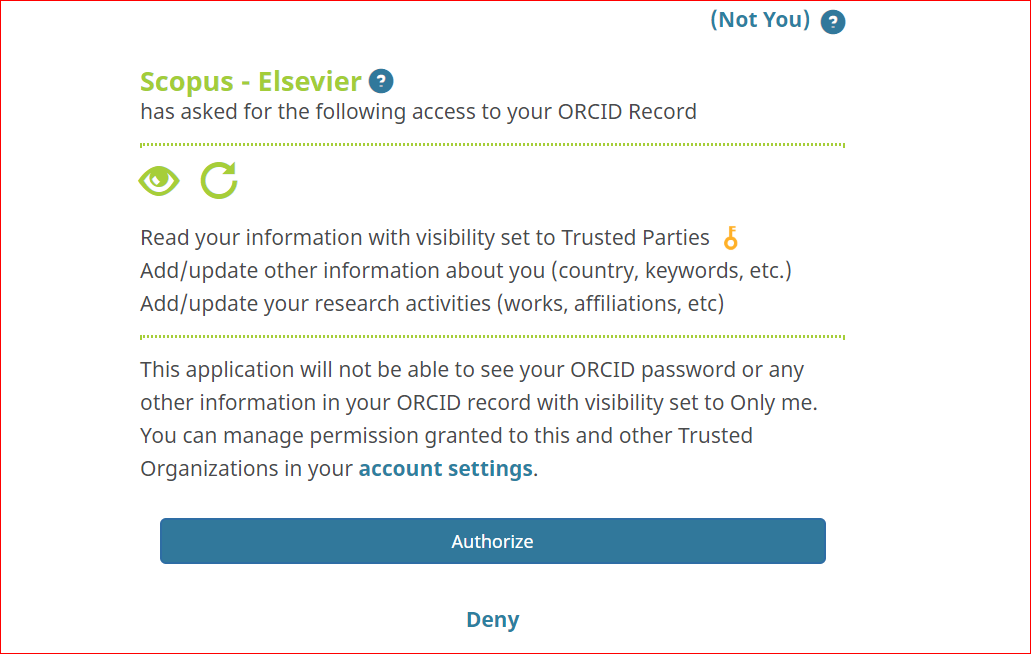Click the upper dotted green separator line

(x=492, y=145)
